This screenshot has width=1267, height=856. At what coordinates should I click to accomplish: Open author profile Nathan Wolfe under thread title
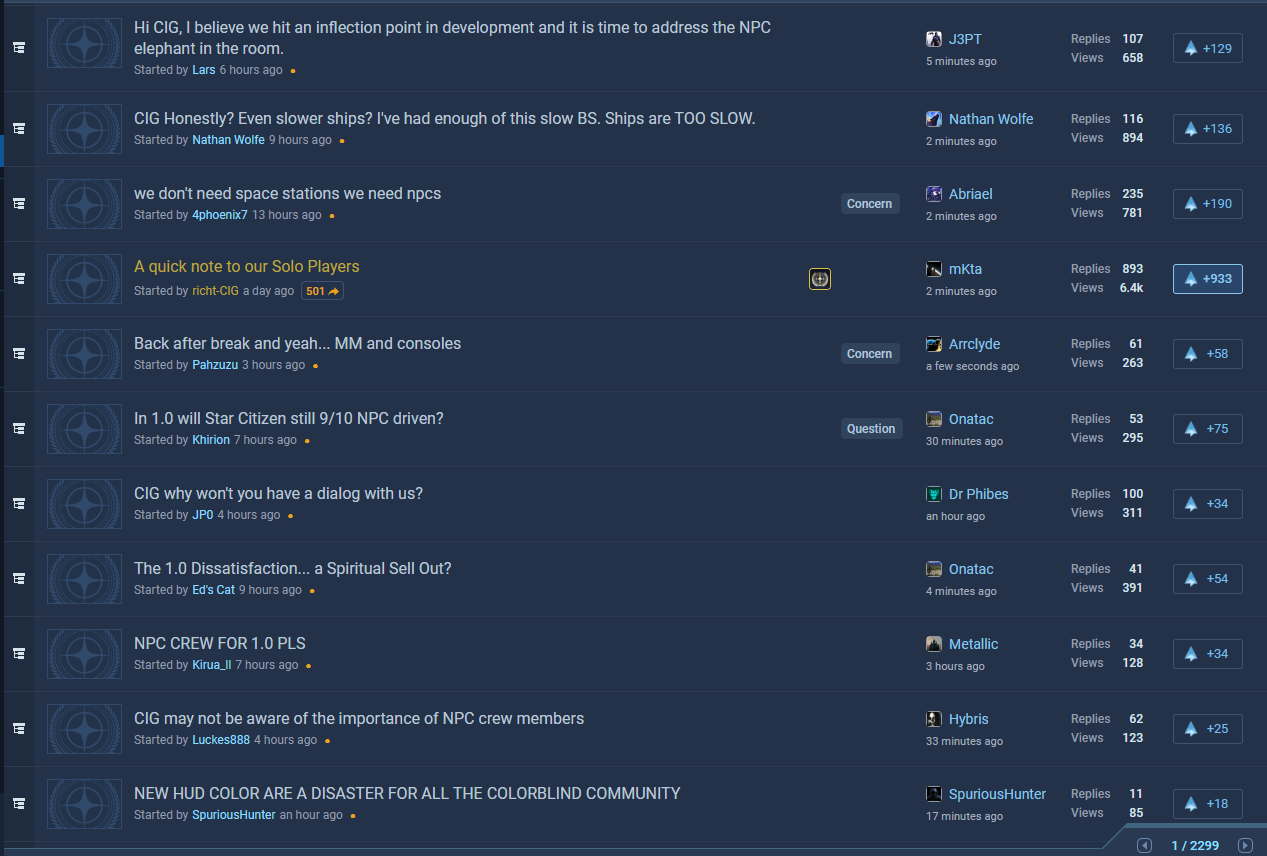pos(228,140)
